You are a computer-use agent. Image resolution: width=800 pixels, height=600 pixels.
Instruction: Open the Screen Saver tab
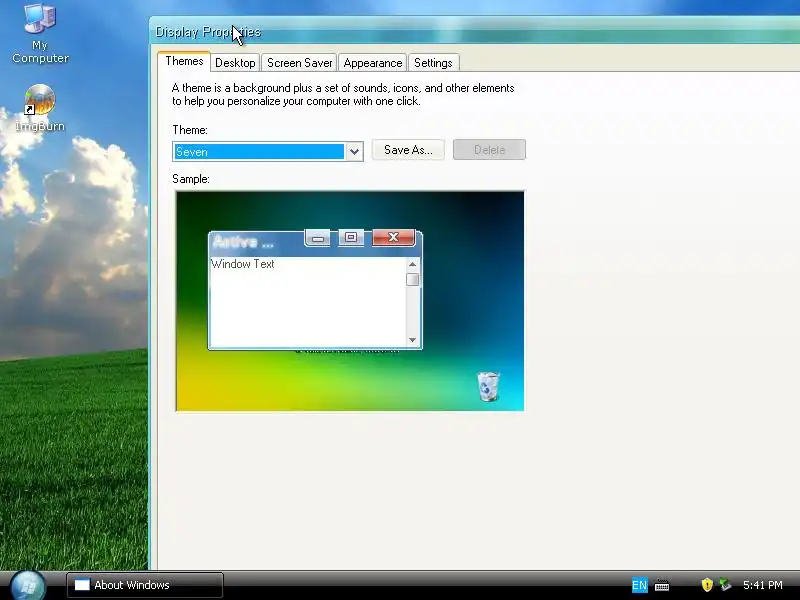[299, 63]
